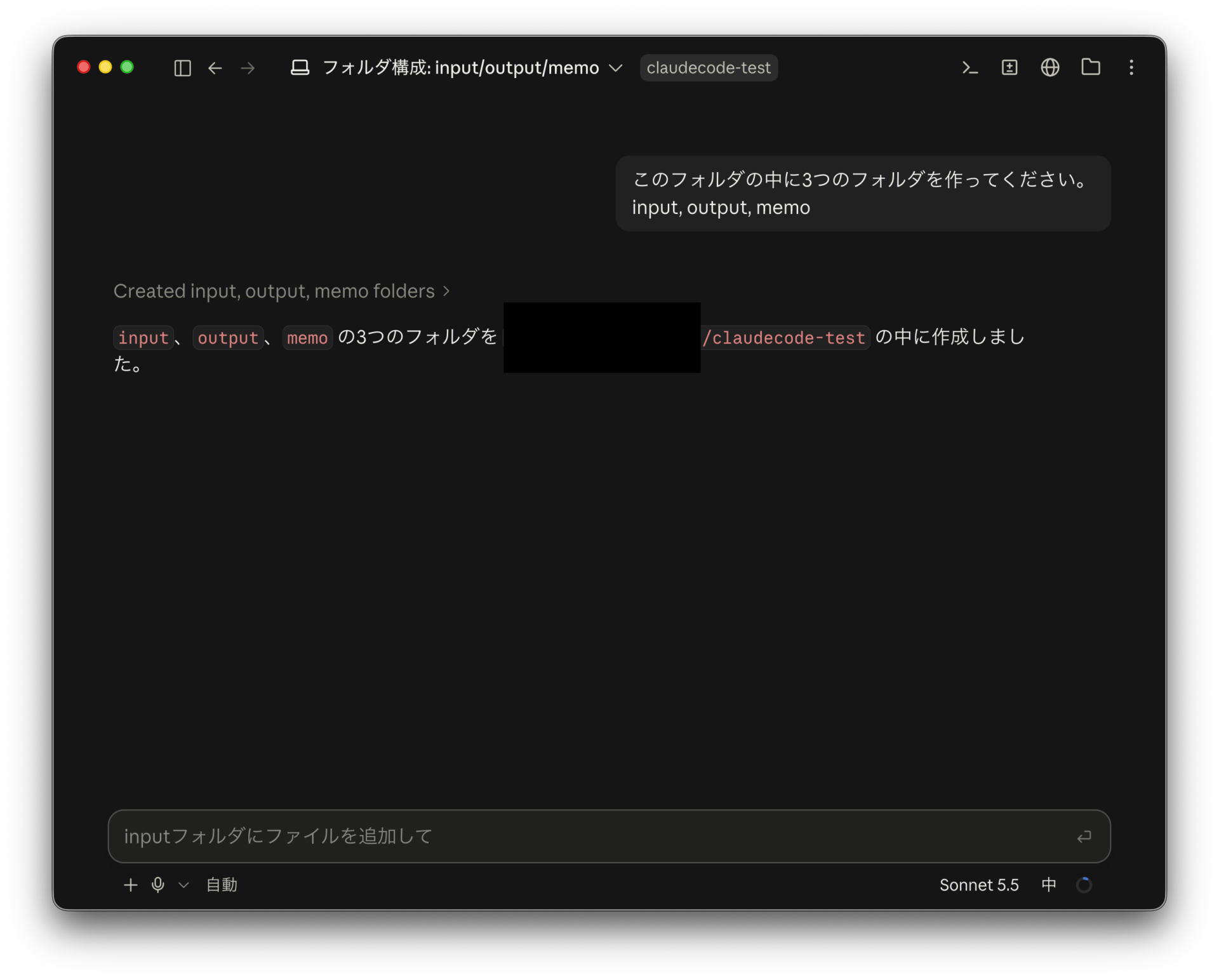The image size is (1219, 980).
Task: Go forward with the right arrow
Action: coord(248,68)
